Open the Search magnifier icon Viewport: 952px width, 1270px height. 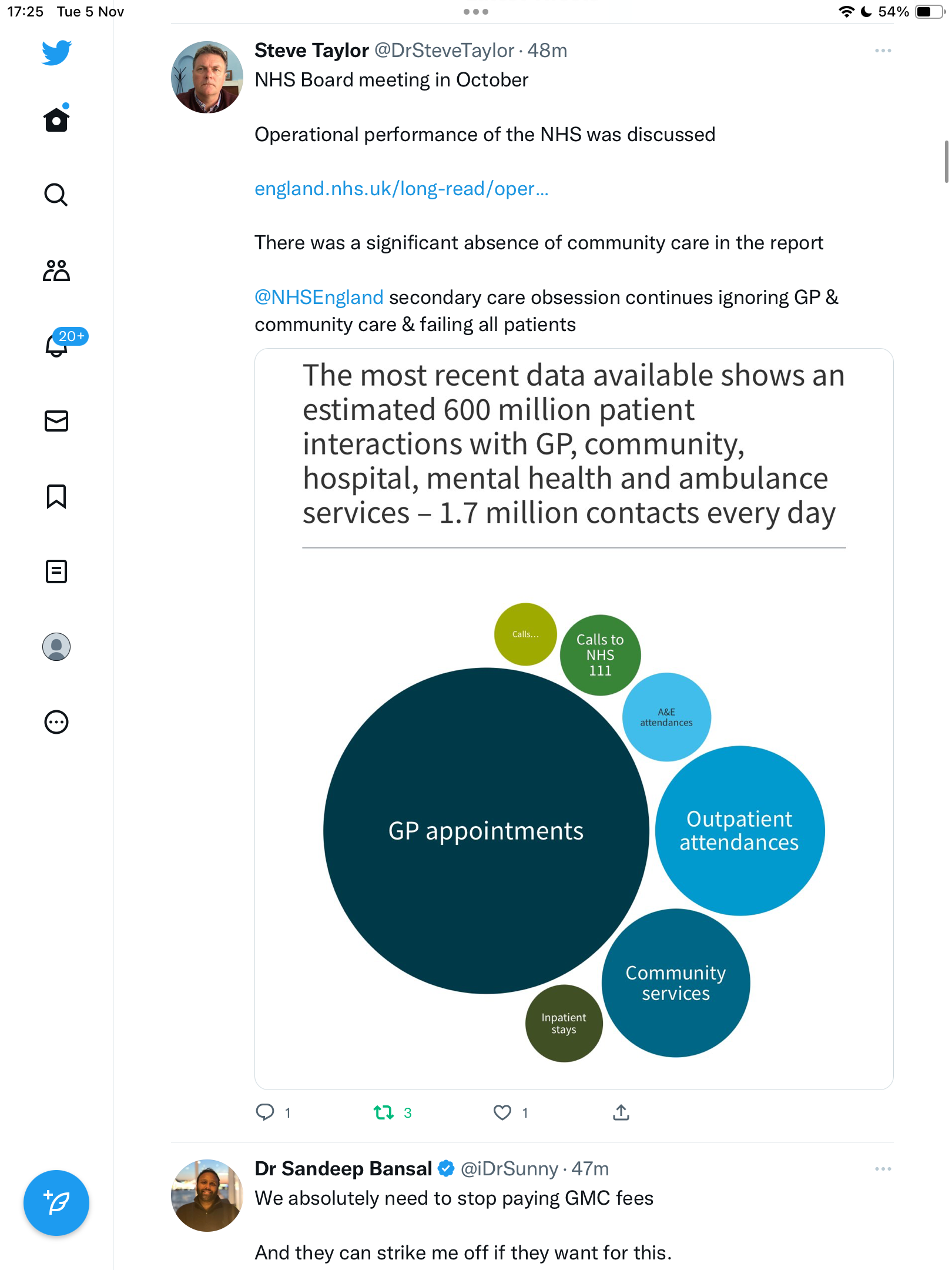click(56, 195)
